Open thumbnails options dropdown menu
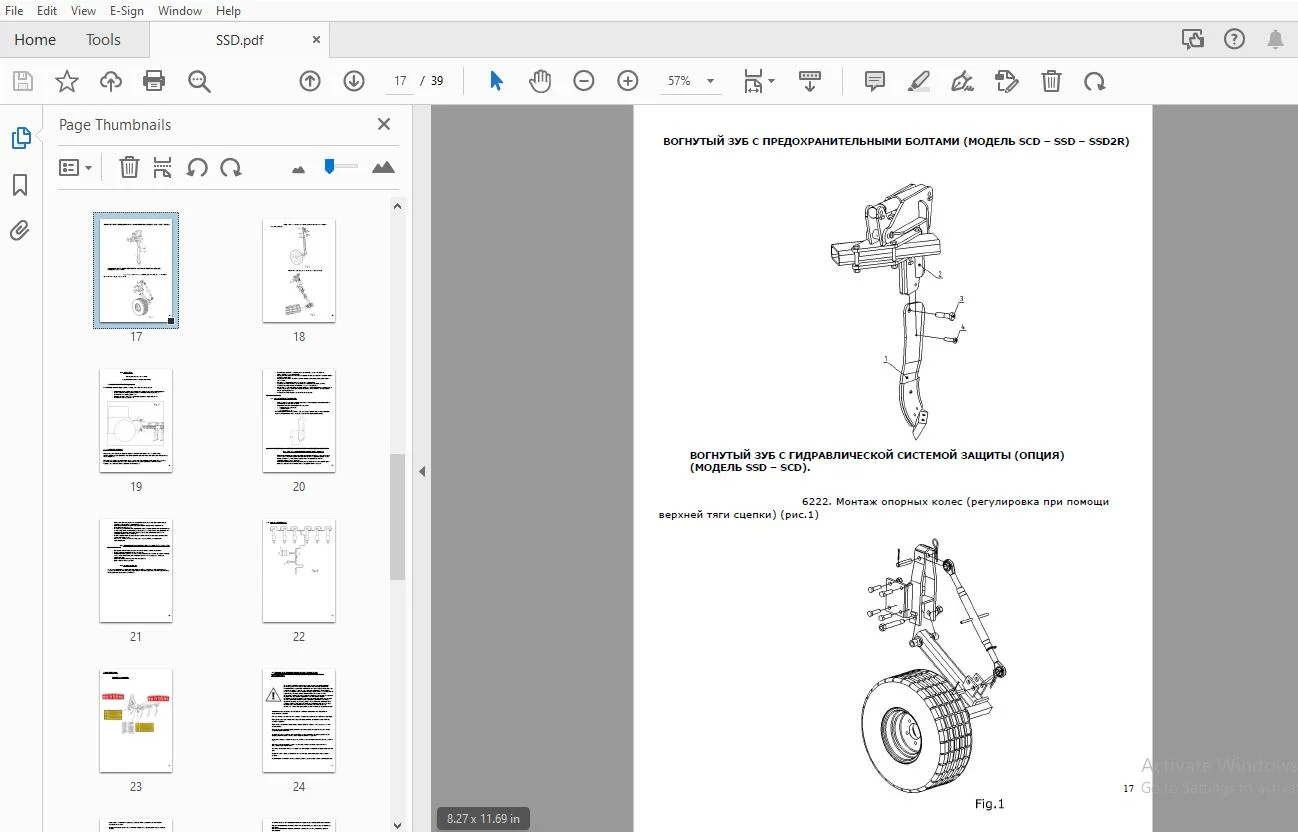 tap(75, 167)
